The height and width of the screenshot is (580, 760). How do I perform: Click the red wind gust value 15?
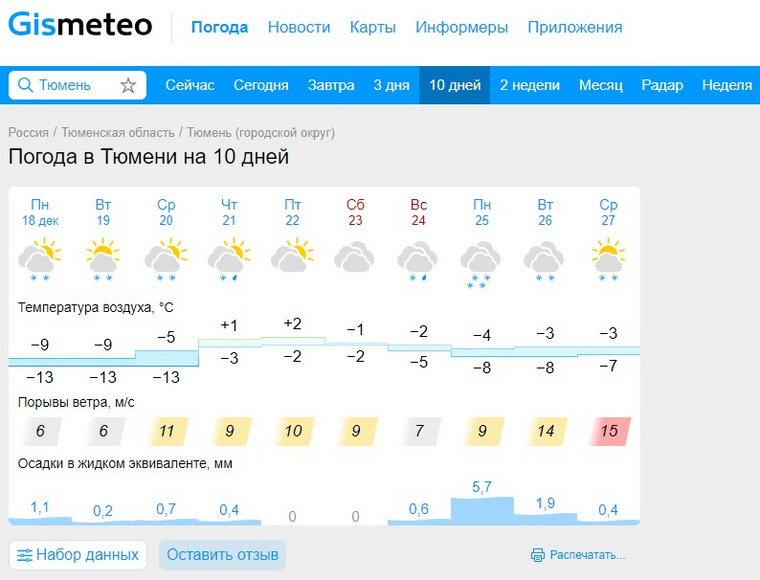coord(609,431)
